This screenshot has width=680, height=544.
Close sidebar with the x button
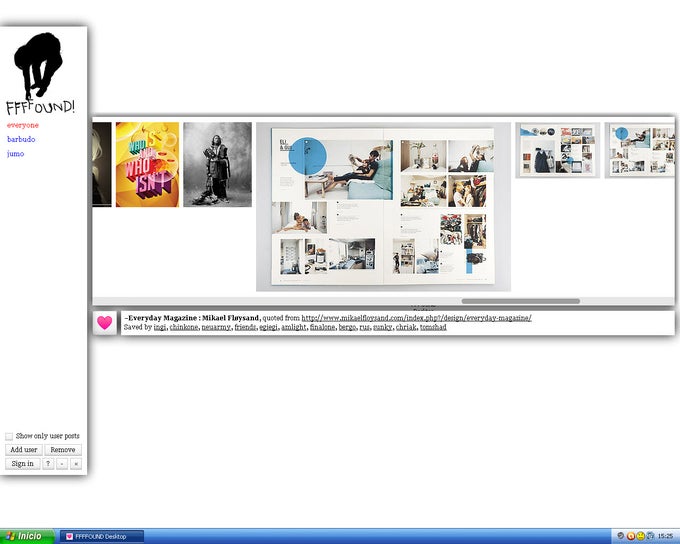(76, 464)
